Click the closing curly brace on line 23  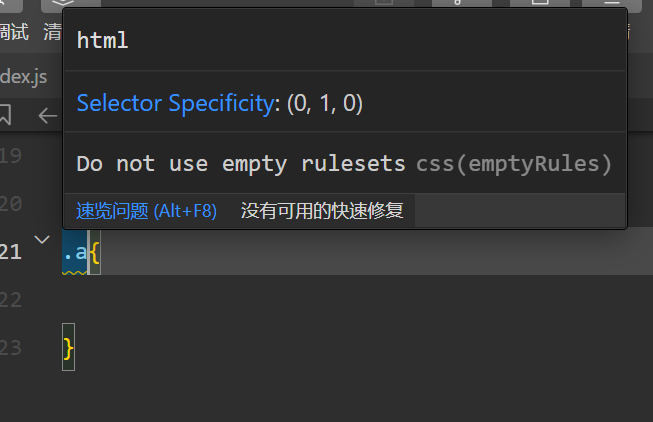pyautogui.click(x=68, y=348)
